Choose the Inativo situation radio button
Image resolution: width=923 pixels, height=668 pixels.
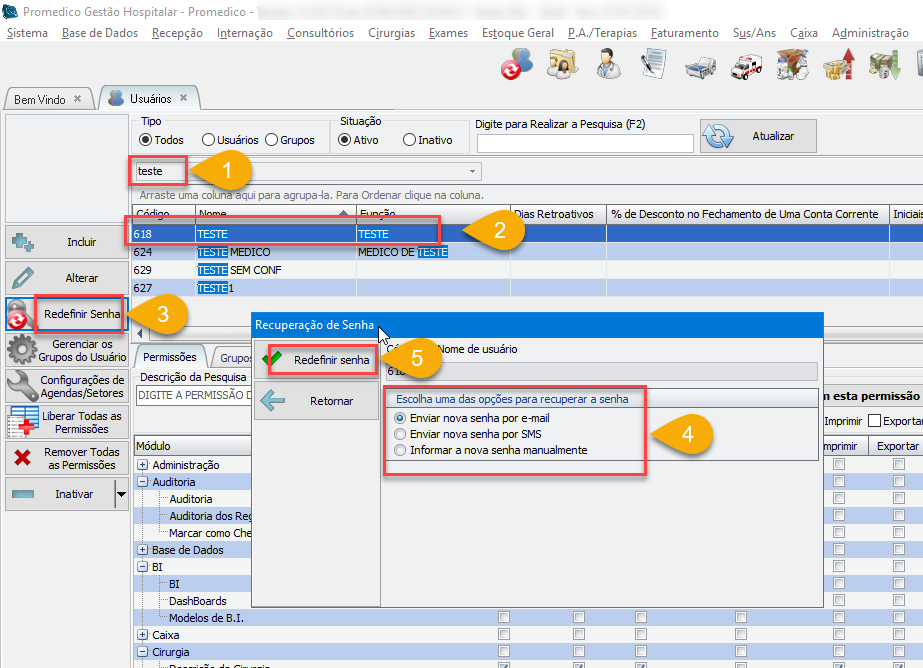409,140
